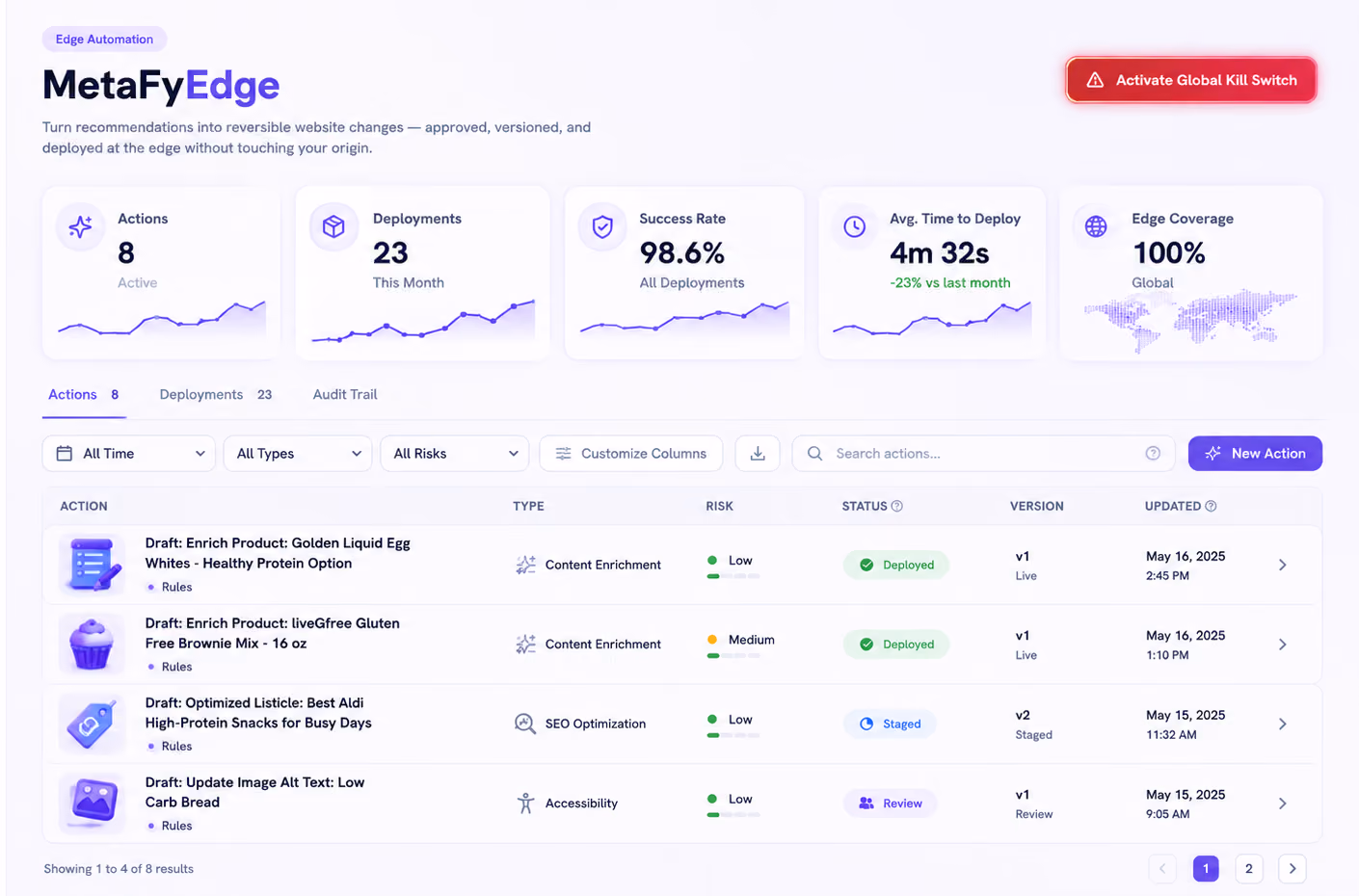Screen dimensions: 1359x896
Task: Open the All Types filter dropdown
Action: [298, 454]
